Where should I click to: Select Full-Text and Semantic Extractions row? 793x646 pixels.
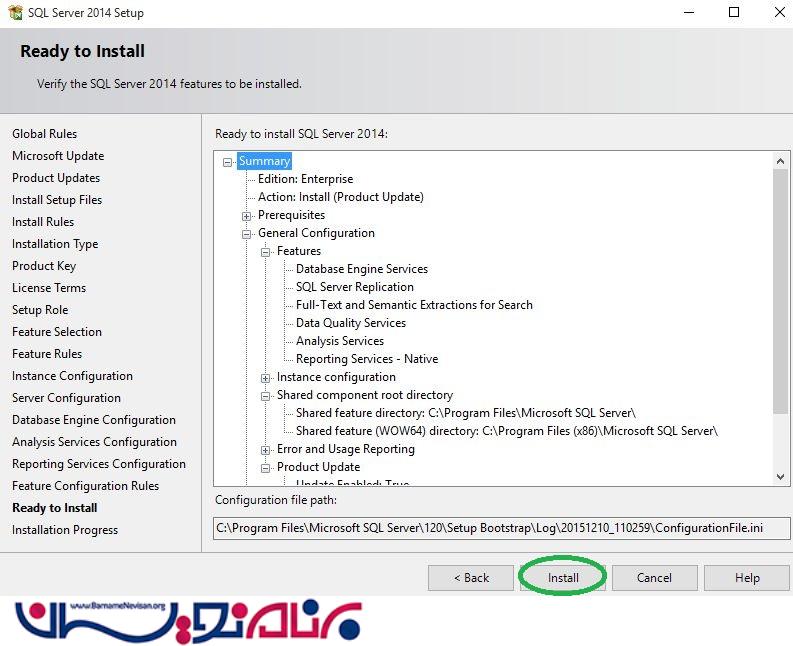click(414, 305)
